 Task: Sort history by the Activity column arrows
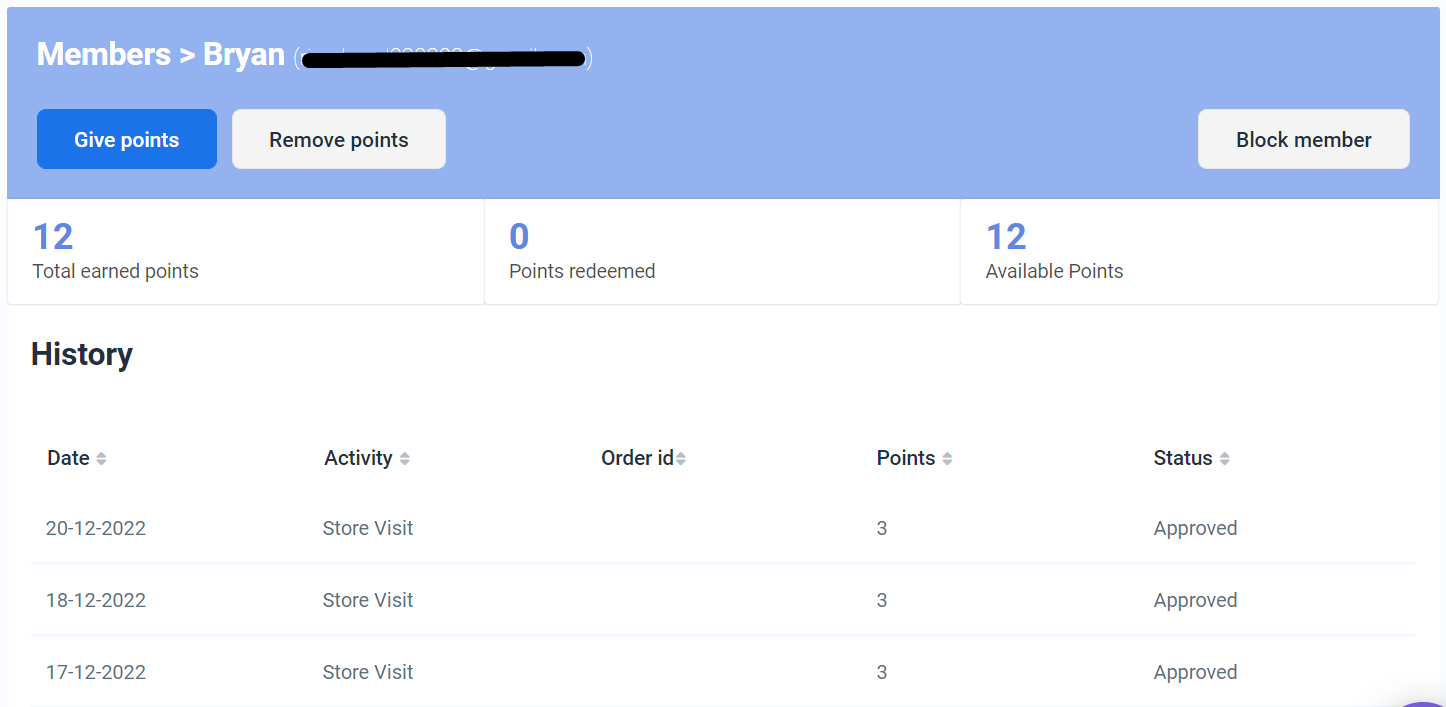pos(405,458)
